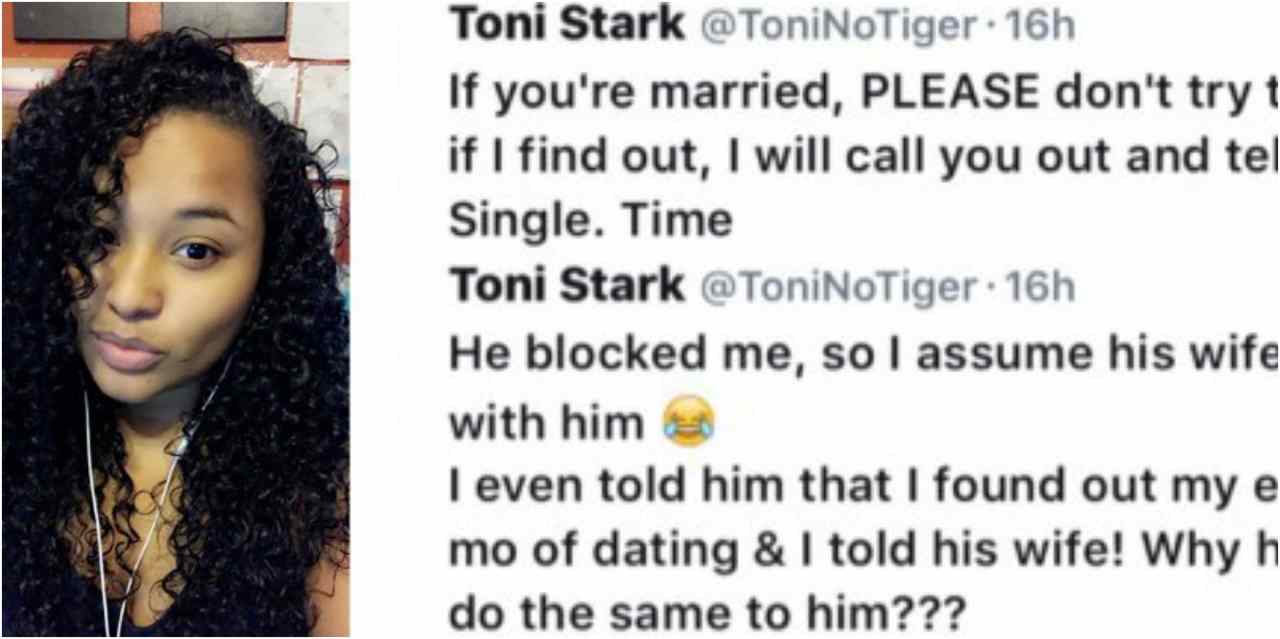1280x639 pixels.
Task: Click the first 16h timestamp
Action: (x=1038, y=27)
